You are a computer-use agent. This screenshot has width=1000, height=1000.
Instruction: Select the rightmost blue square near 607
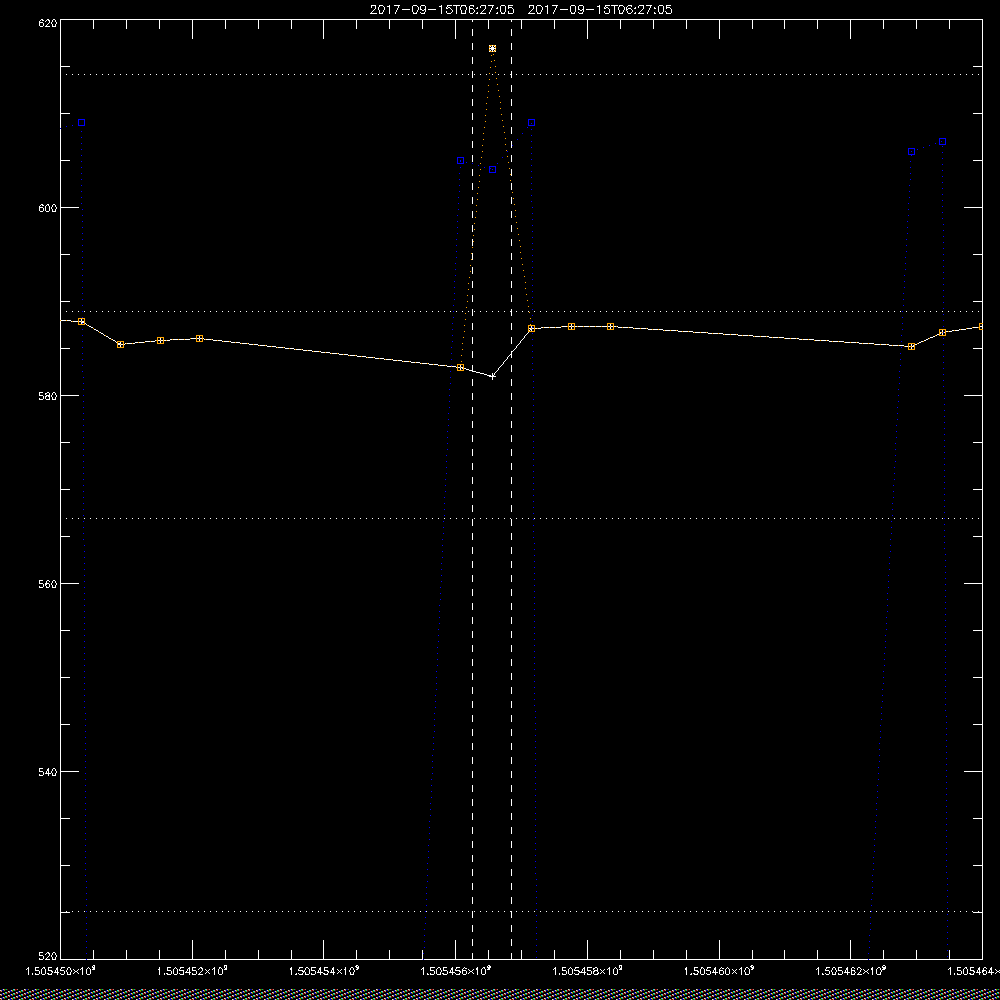(943, 142)
